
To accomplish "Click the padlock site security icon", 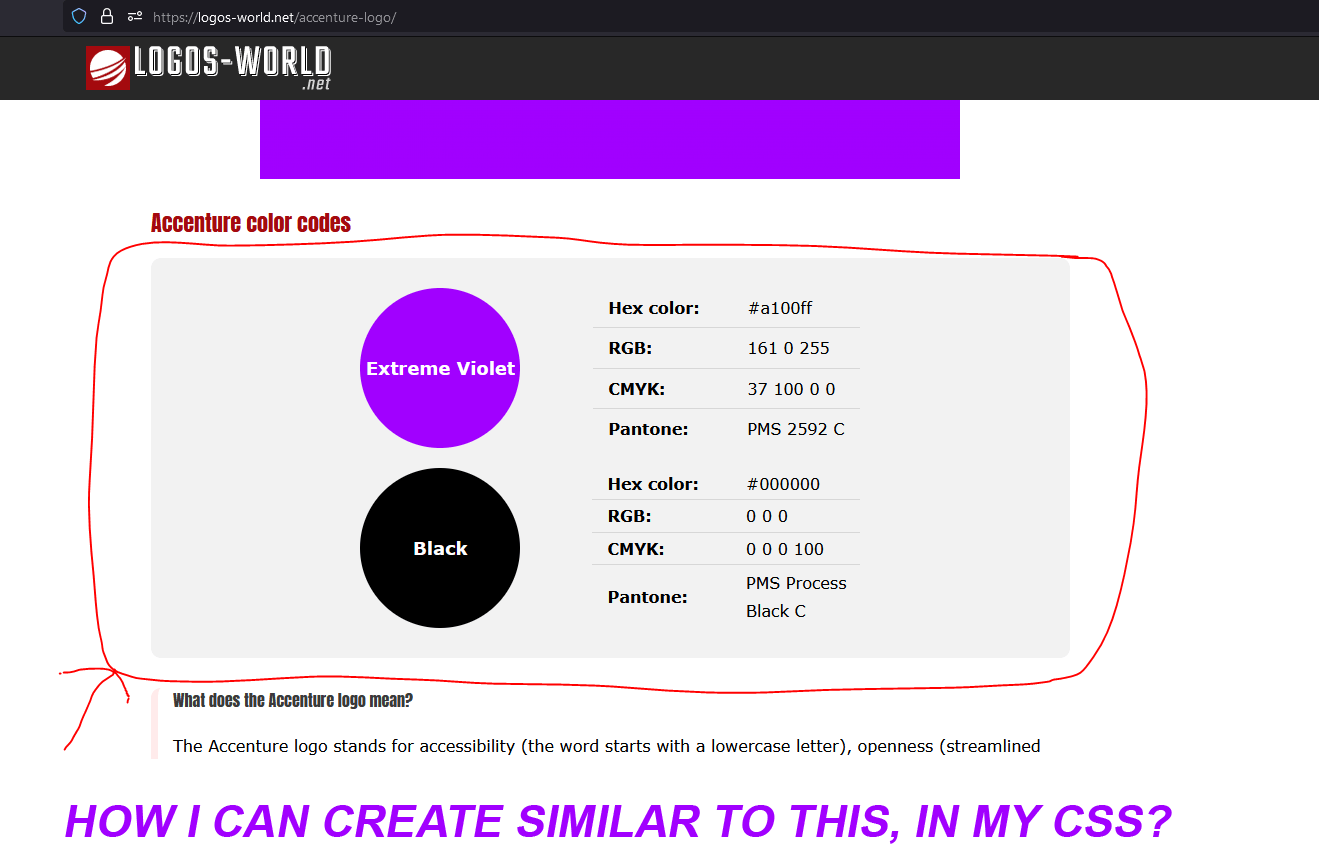I will click(x=107, y=17).
